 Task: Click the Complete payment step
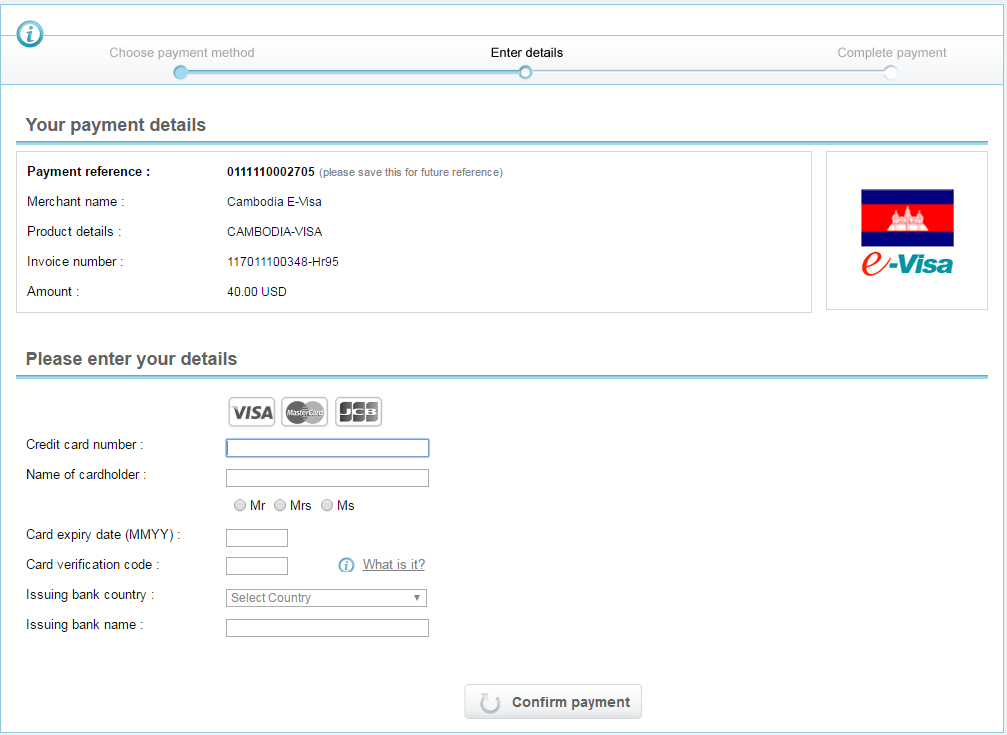(891, 53)
